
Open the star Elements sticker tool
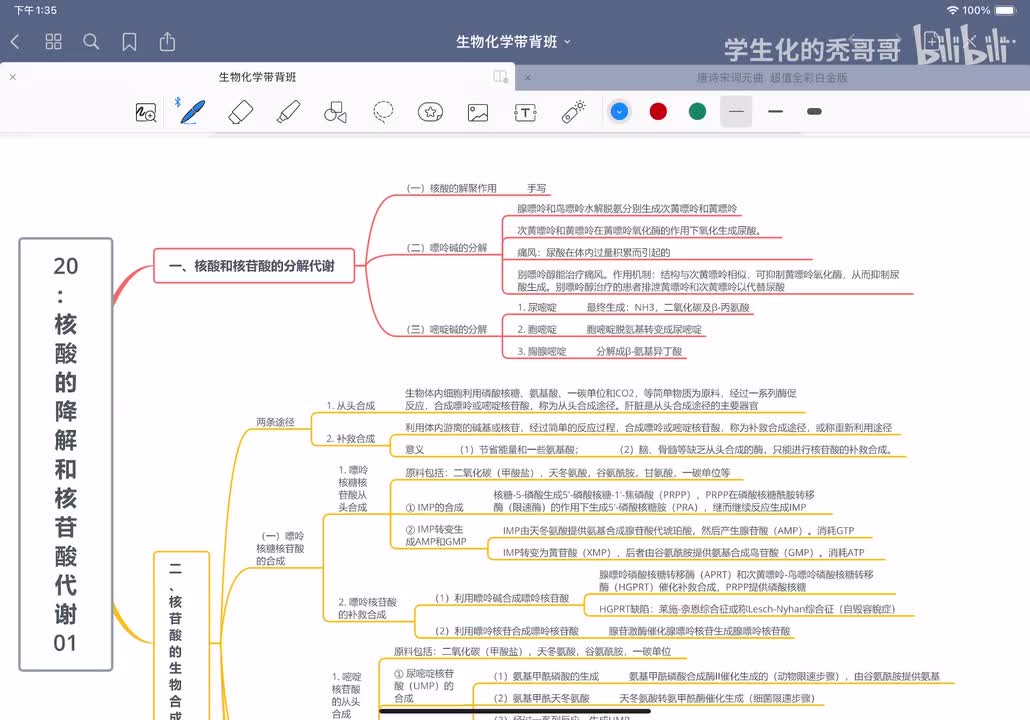[x=430, y=112]
